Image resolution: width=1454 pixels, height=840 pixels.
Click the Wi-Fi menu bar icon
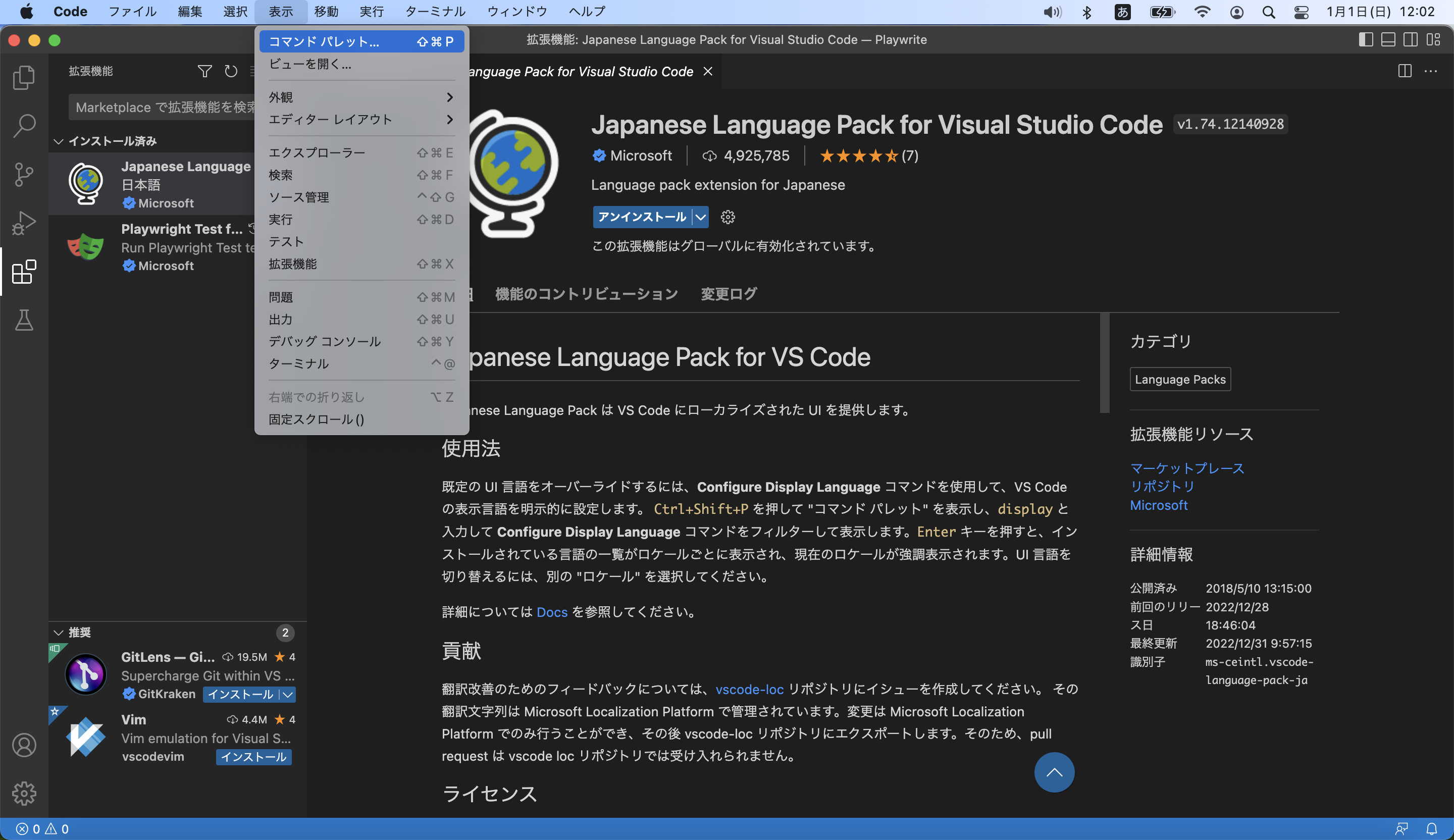click(1203, 12)
